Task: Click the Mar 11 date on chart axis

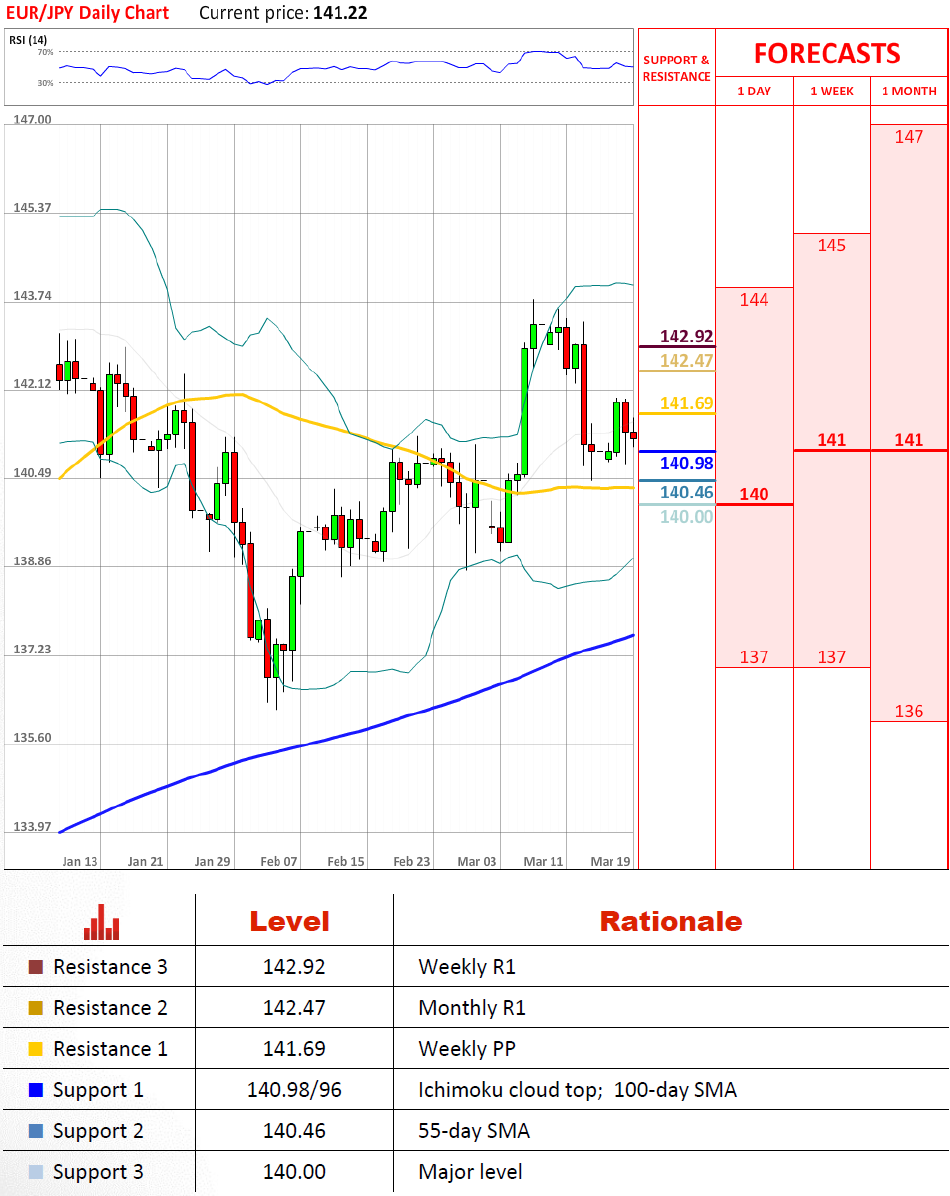Action: (x=543, y=861)
